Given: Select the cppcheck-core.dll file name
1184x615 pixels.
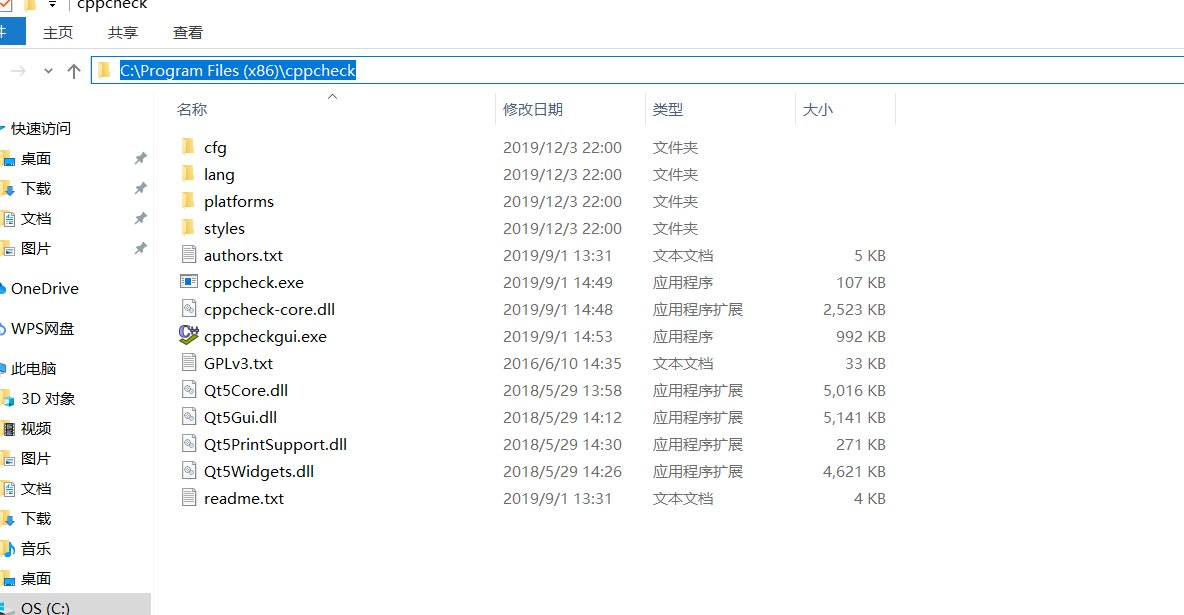Looking at the screenshot, I should pyautogui.click(x=269, y=309).
